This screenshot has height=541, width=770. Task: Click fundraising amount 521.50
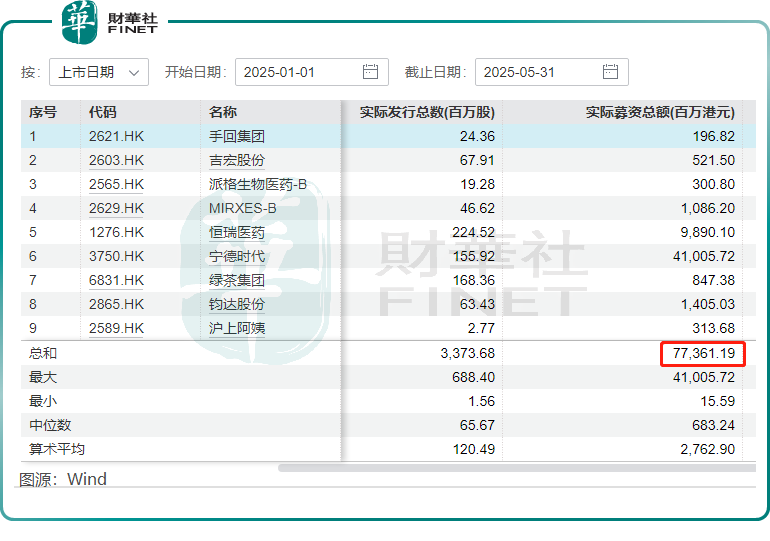coord(714,161)
